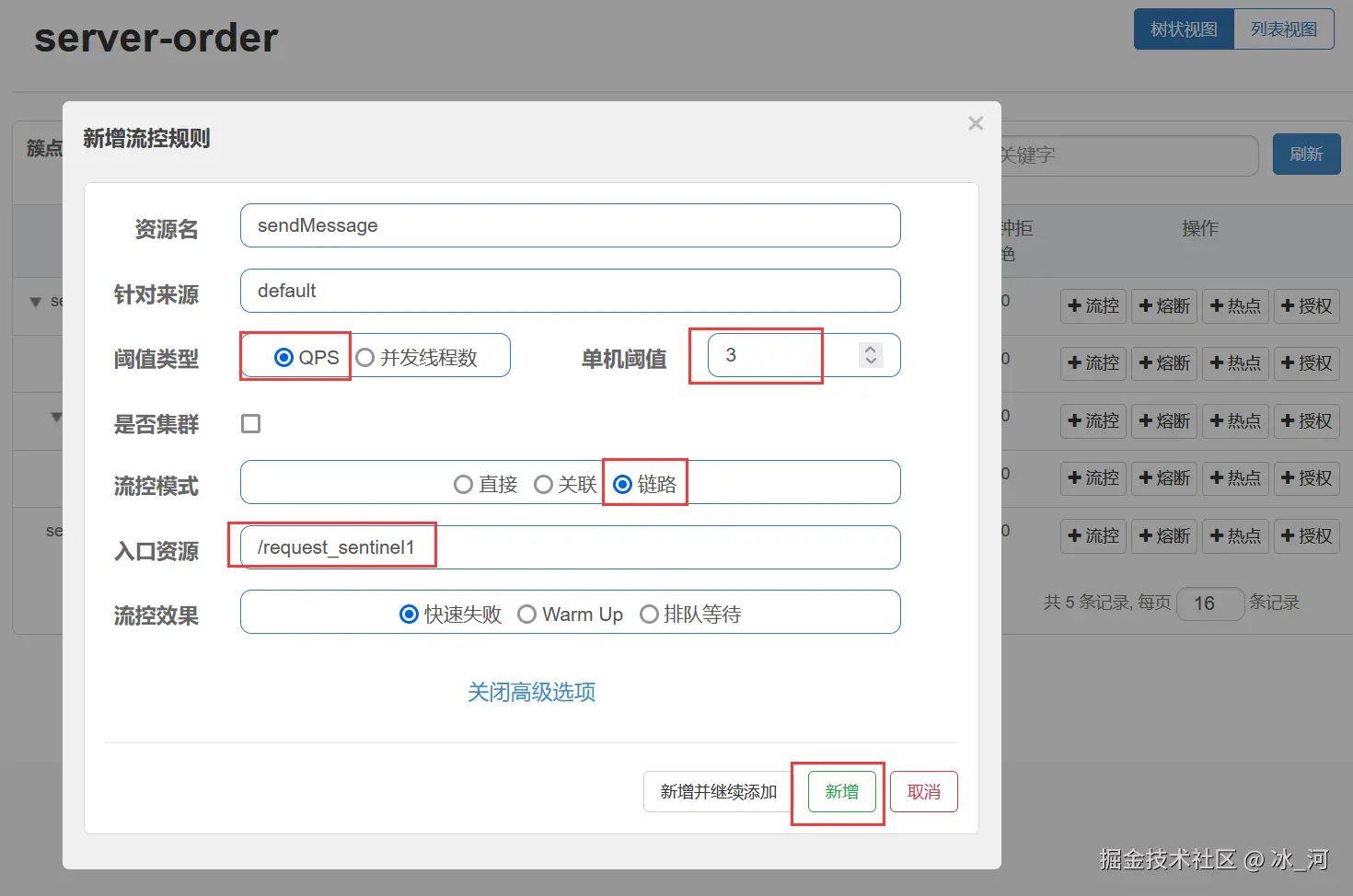
Task: Increase 单机阈值 with the up arrow
Action: (871, 349)
